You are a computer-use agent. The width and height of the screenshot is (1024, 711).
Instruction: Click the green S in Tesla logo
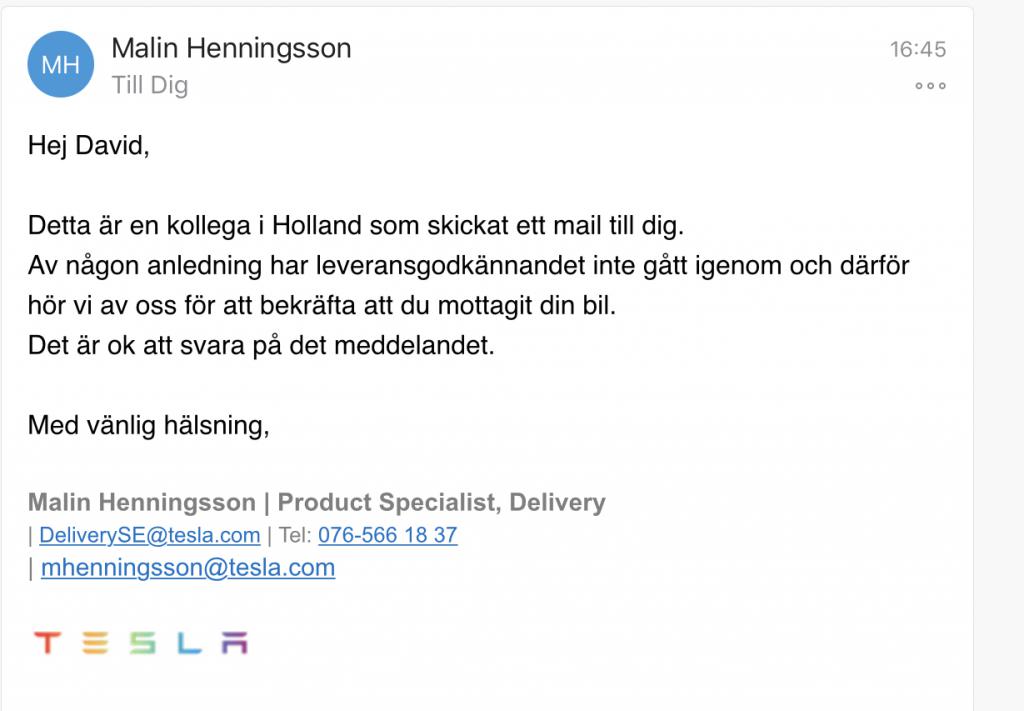click(x=142, y=642)
